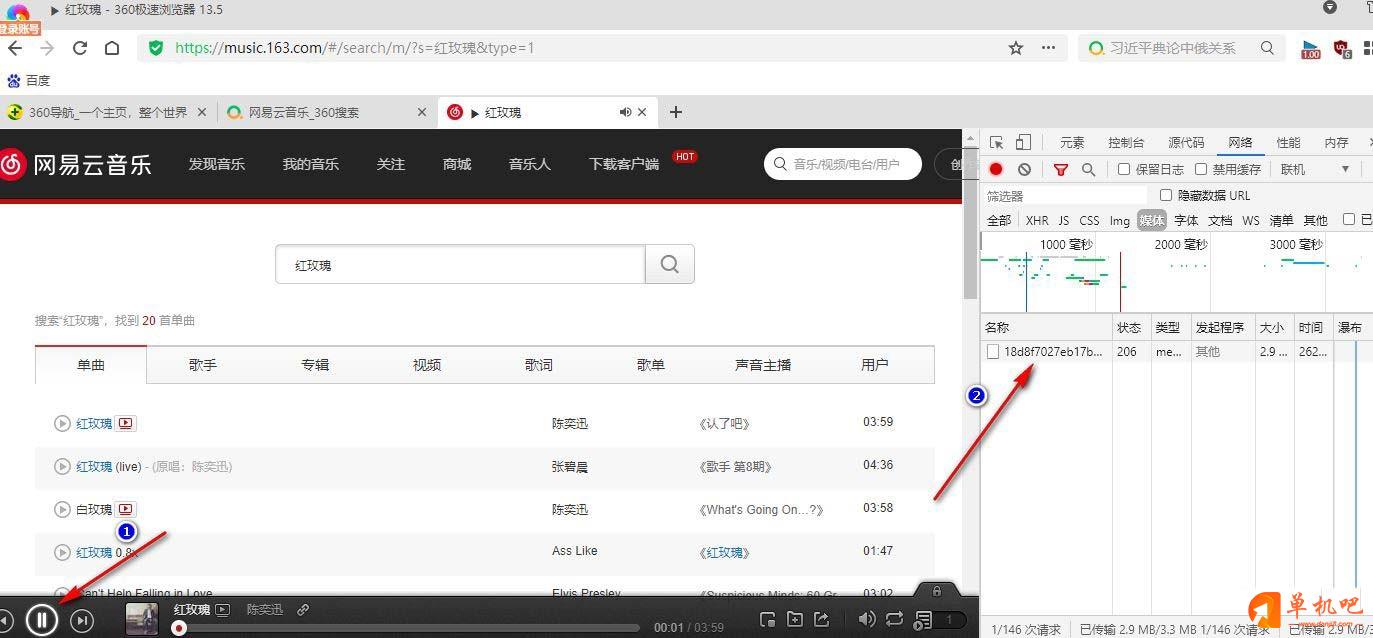Enable the 保留日志 checkbox
This screenshot has width=1373, height=638.
pos(1124,170)
